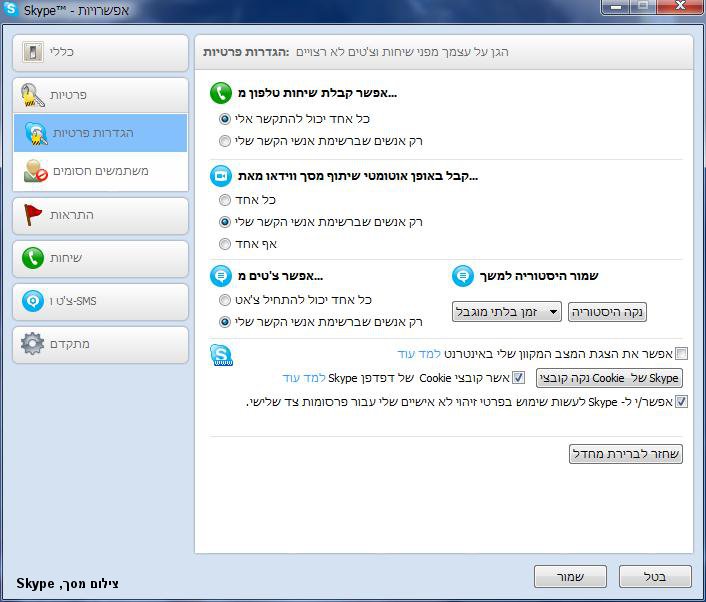706x602 pixels.
Task: Click שמור (Save) button
Action: coord(570,577)
